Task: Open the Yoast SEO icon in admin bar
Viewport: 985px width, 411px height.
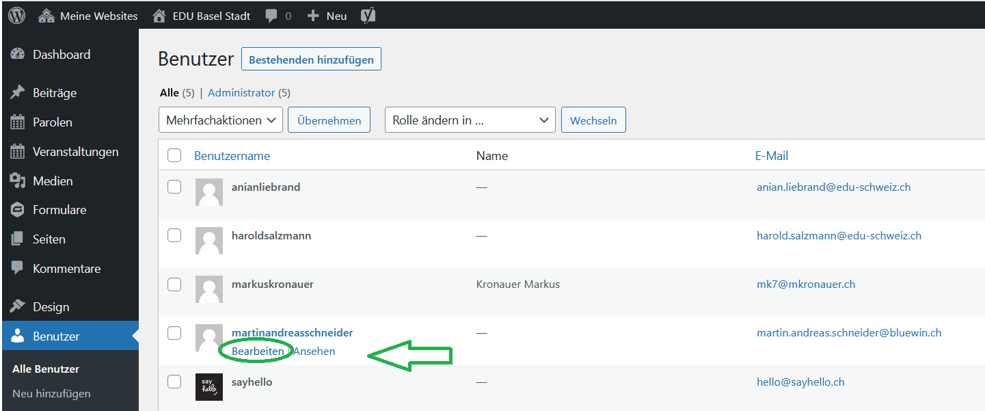Action: click(x=367, y=16)
